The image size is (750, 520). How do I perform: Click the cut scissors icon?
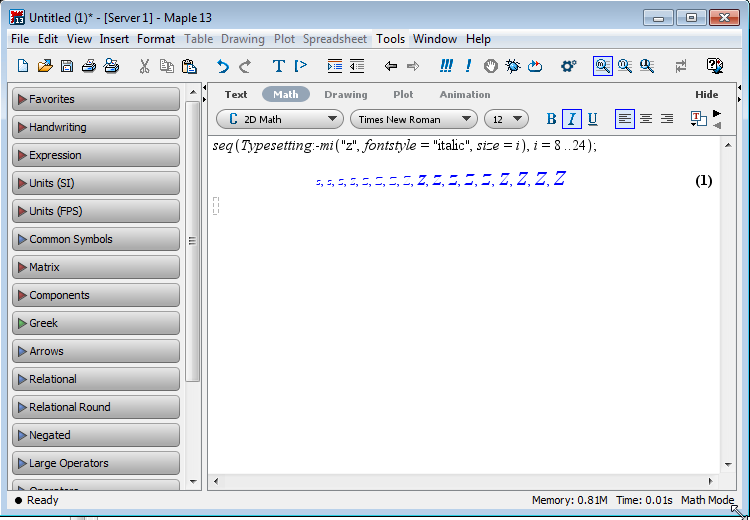(x=144, y=66)
